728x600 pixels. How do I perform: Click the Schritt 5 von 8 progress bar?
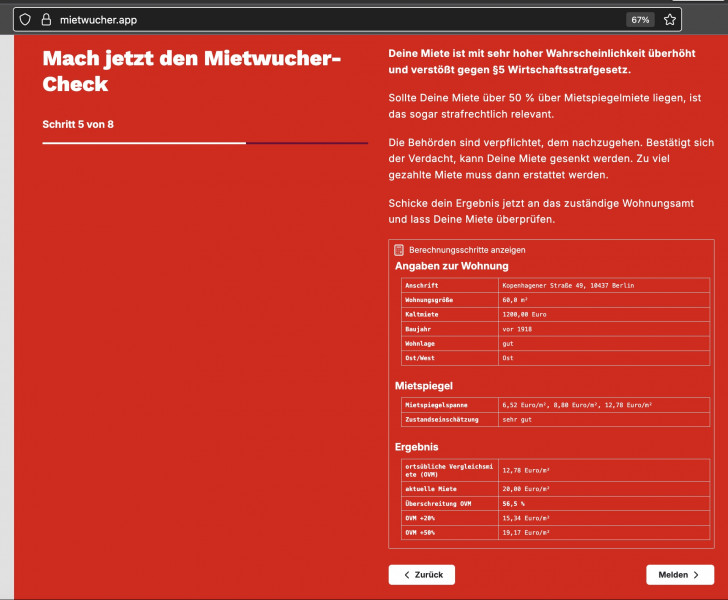click(x=205, y=143)
